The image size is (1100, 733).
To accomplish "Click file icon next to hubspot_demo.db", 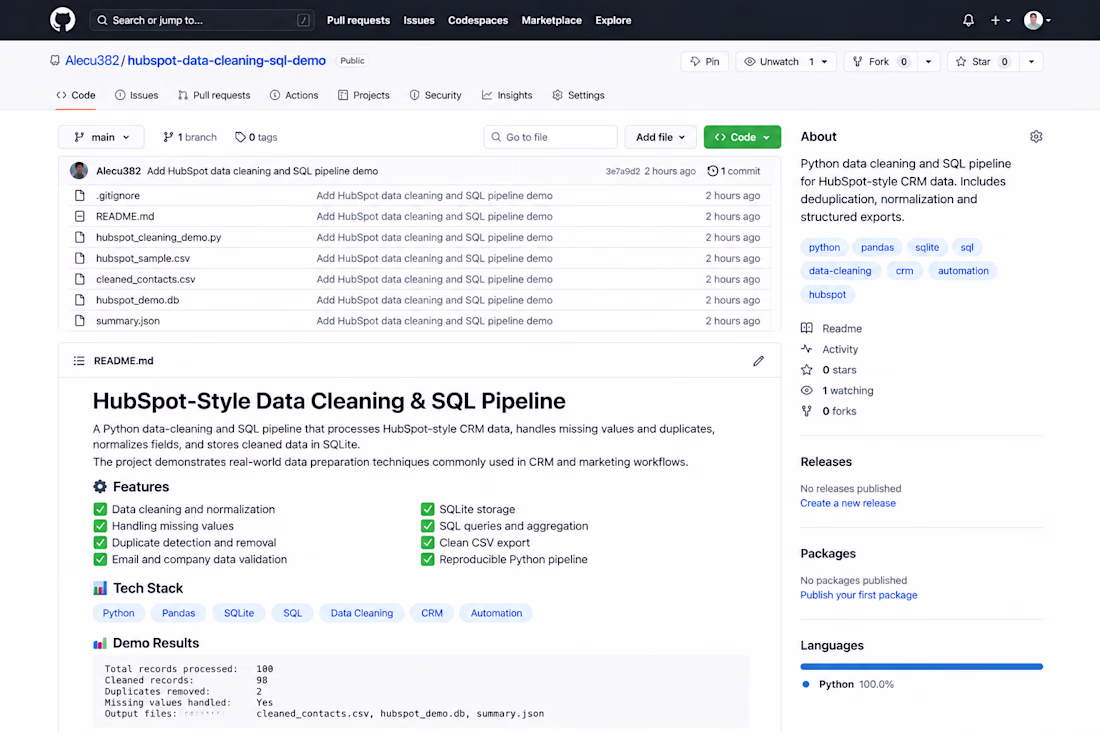I will pyautogui.click(x=80, y=300).
